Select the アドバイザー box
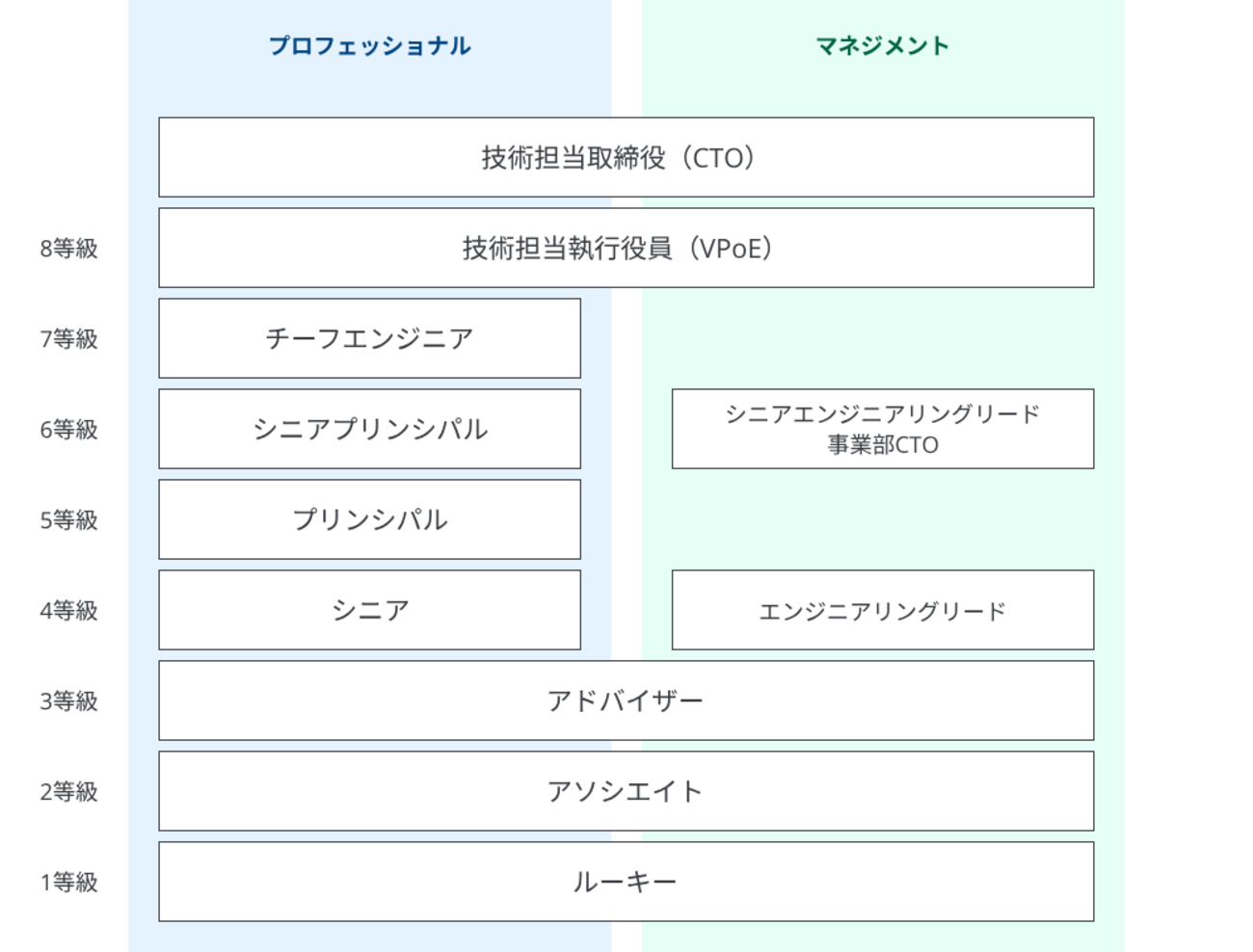1253x952 pixels. click(626, 701)
